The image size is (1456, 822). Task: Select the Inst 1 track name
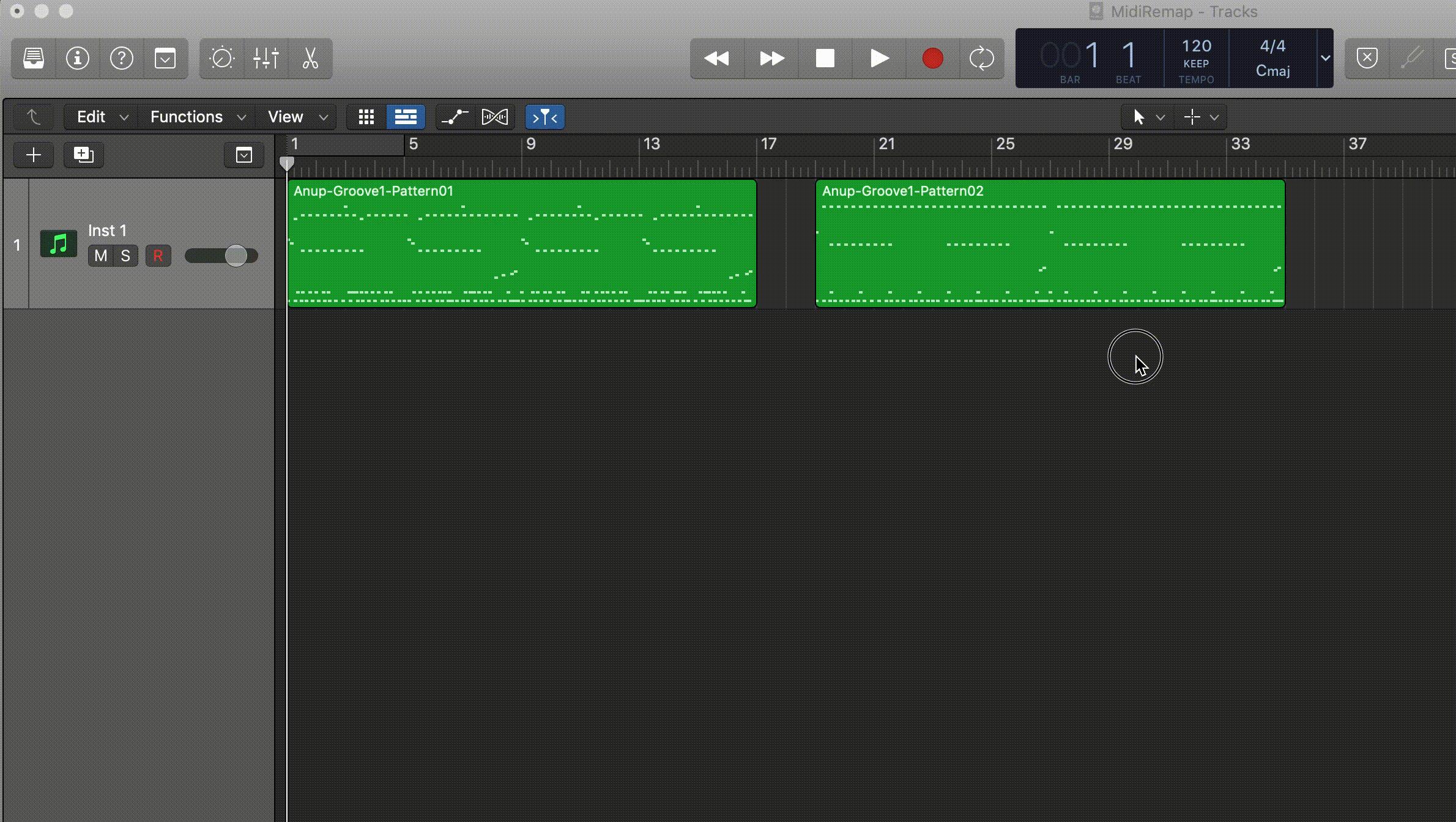107,231
